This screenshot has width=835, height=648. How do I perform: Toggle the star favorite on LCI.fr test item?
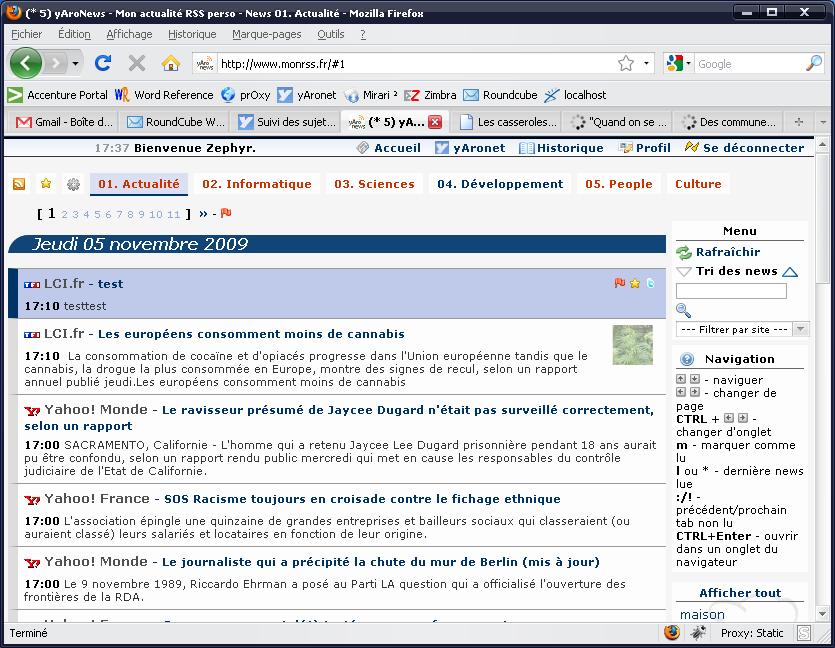click(x=635, y=284)
